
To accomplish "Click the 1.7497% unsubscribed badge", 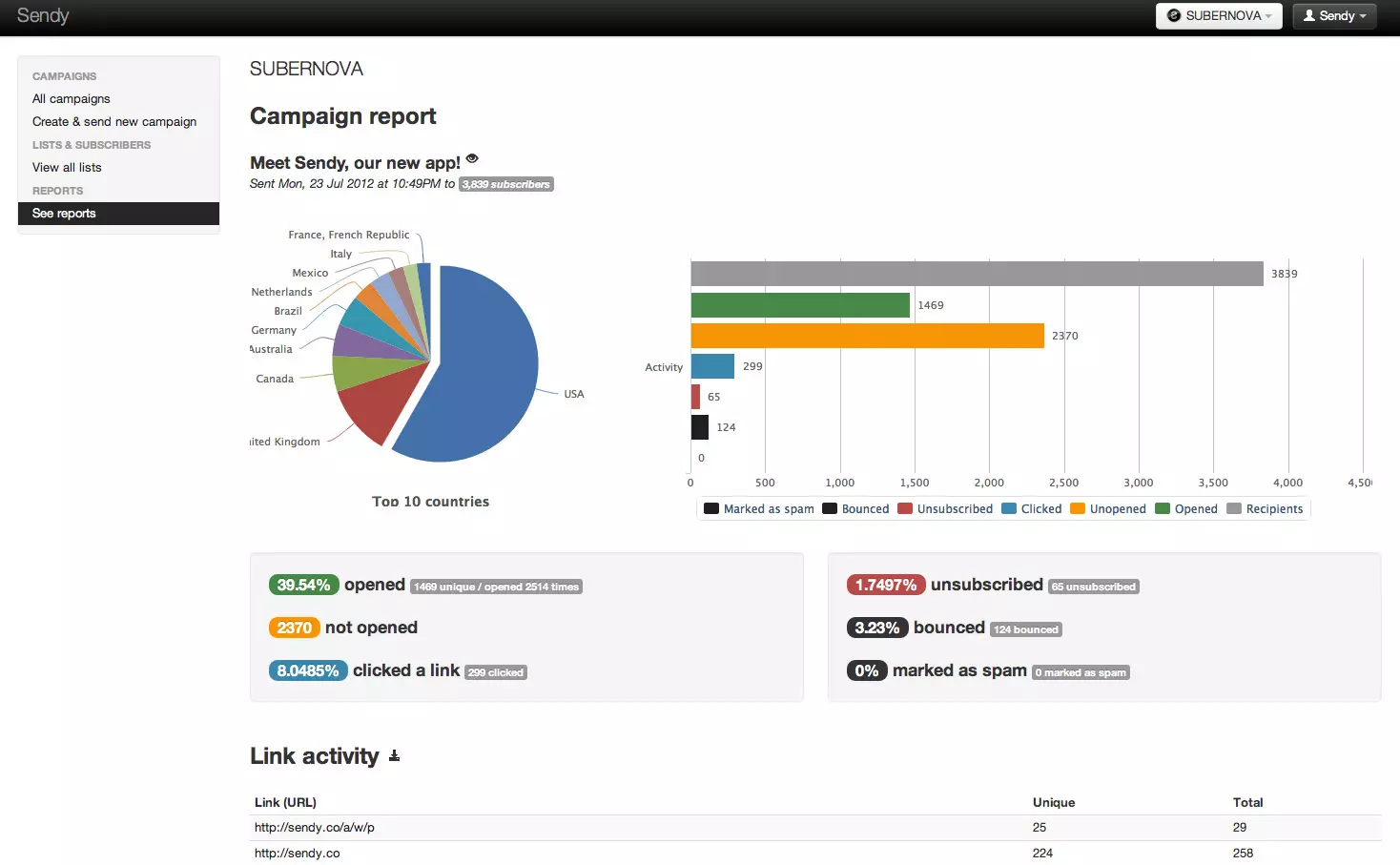I will 886,585.
